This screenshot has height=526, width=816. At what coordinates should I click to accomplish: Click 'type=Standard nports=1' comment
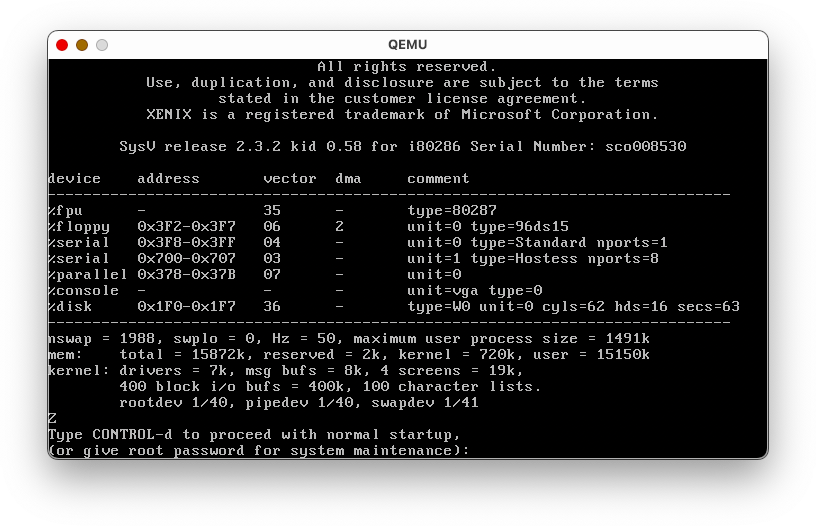pos(569,243)
